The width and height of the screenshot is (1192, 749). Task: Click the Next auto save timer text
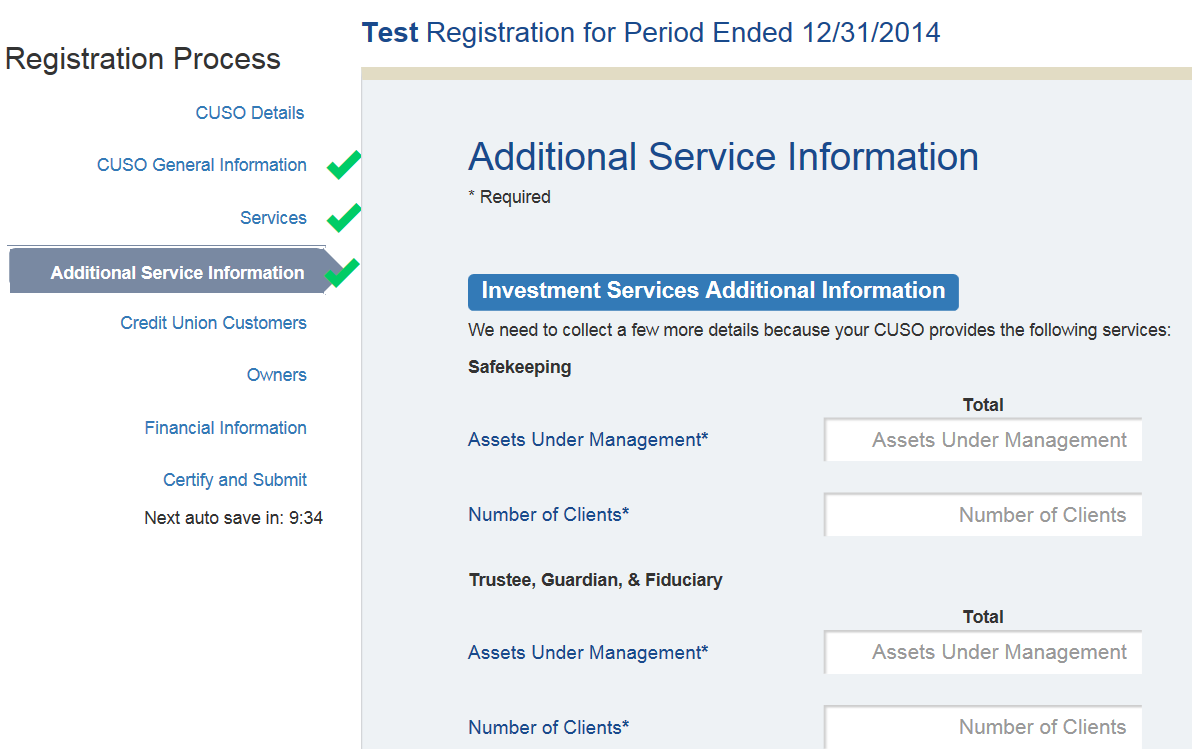(233, 518)
